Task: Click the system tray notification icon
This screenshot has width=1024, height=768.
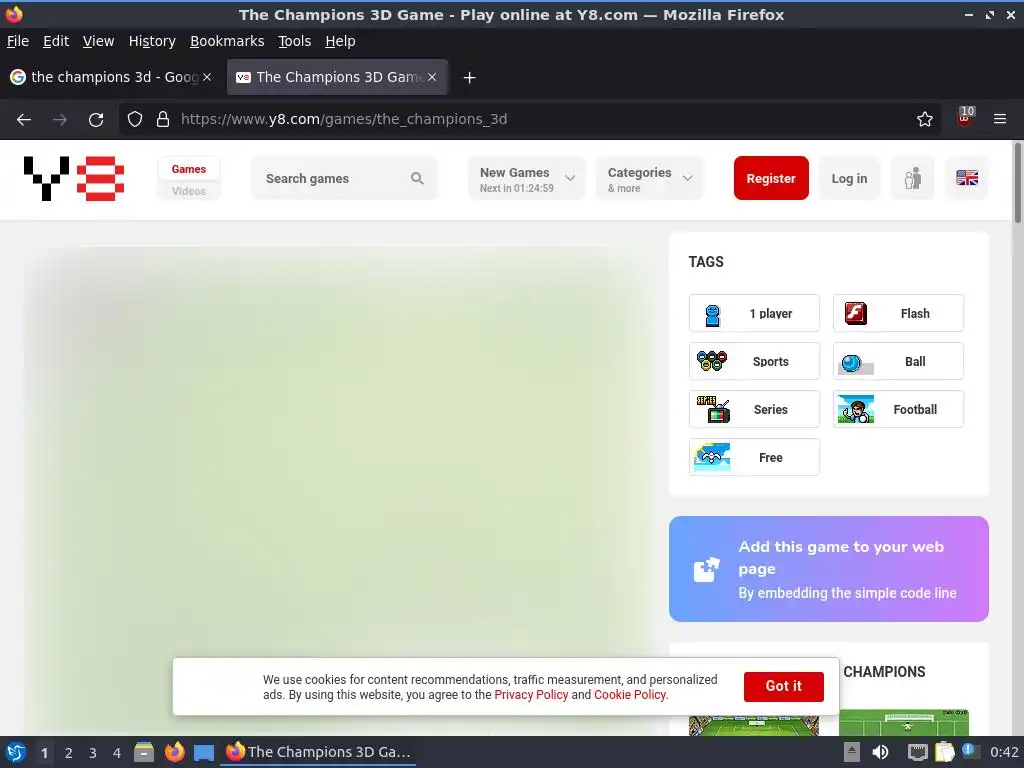Action: point(970,751)
